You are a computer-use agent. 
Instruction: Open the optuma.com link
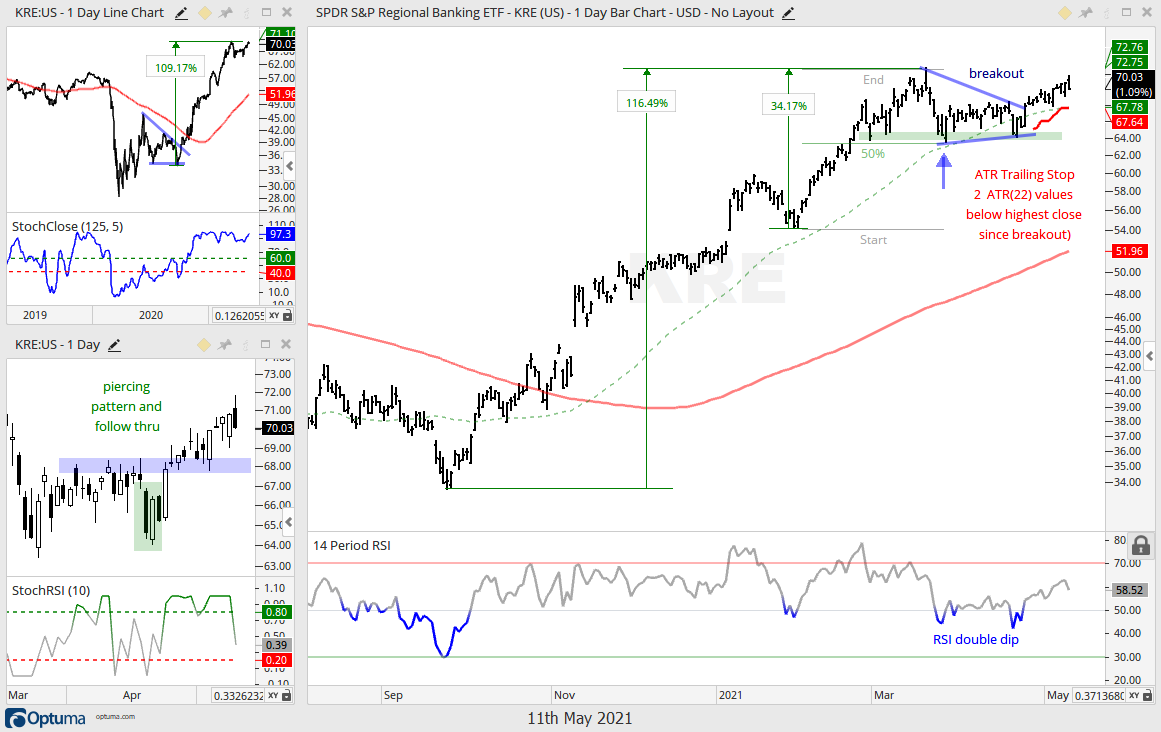coord(116,716)
